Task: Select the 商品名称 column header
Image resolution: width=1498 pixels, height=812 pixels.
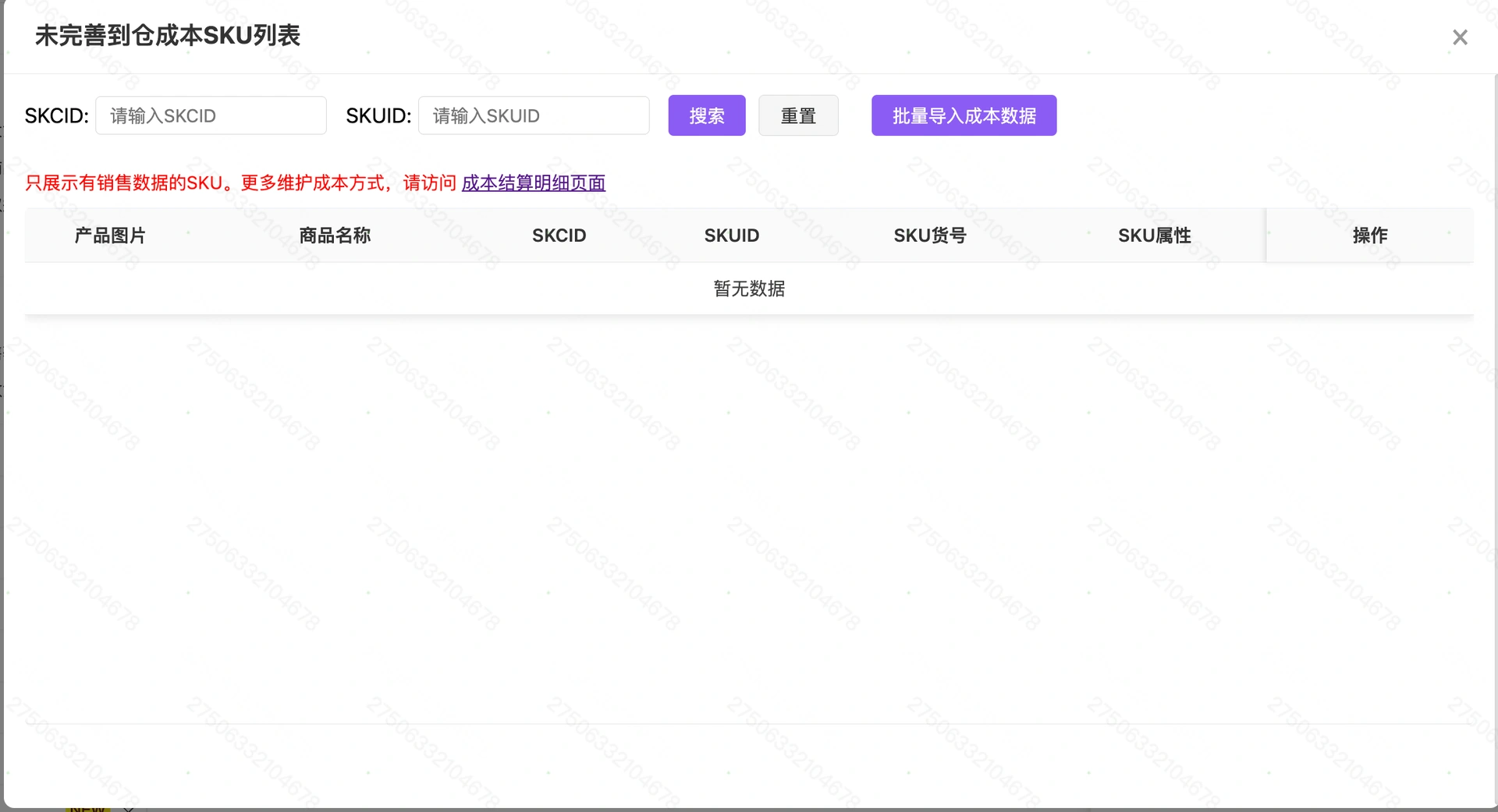Action: click(335, 236)
